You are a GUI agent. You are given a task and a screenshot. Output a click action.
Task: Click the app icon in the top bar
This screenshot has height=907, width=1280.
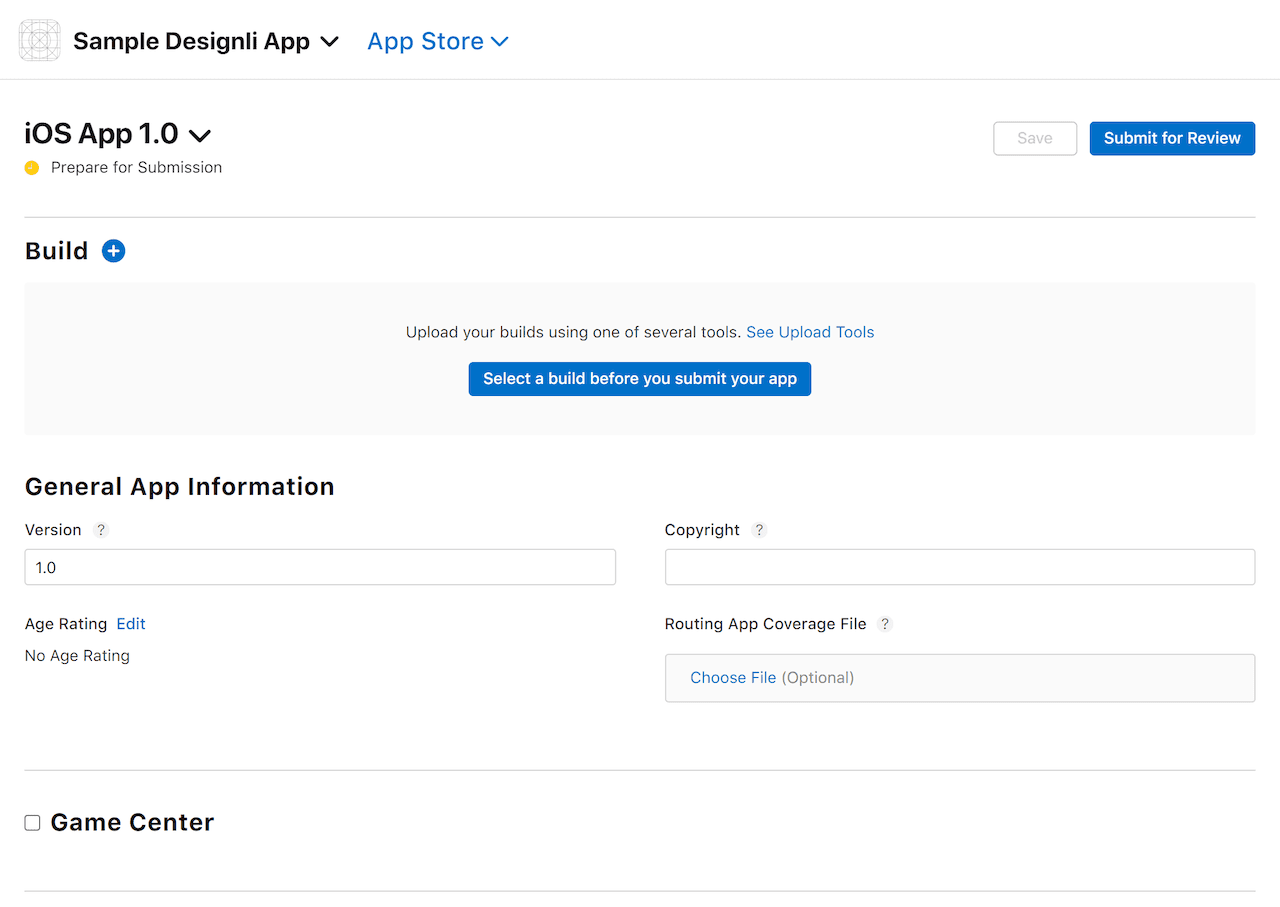click(39, 40)
